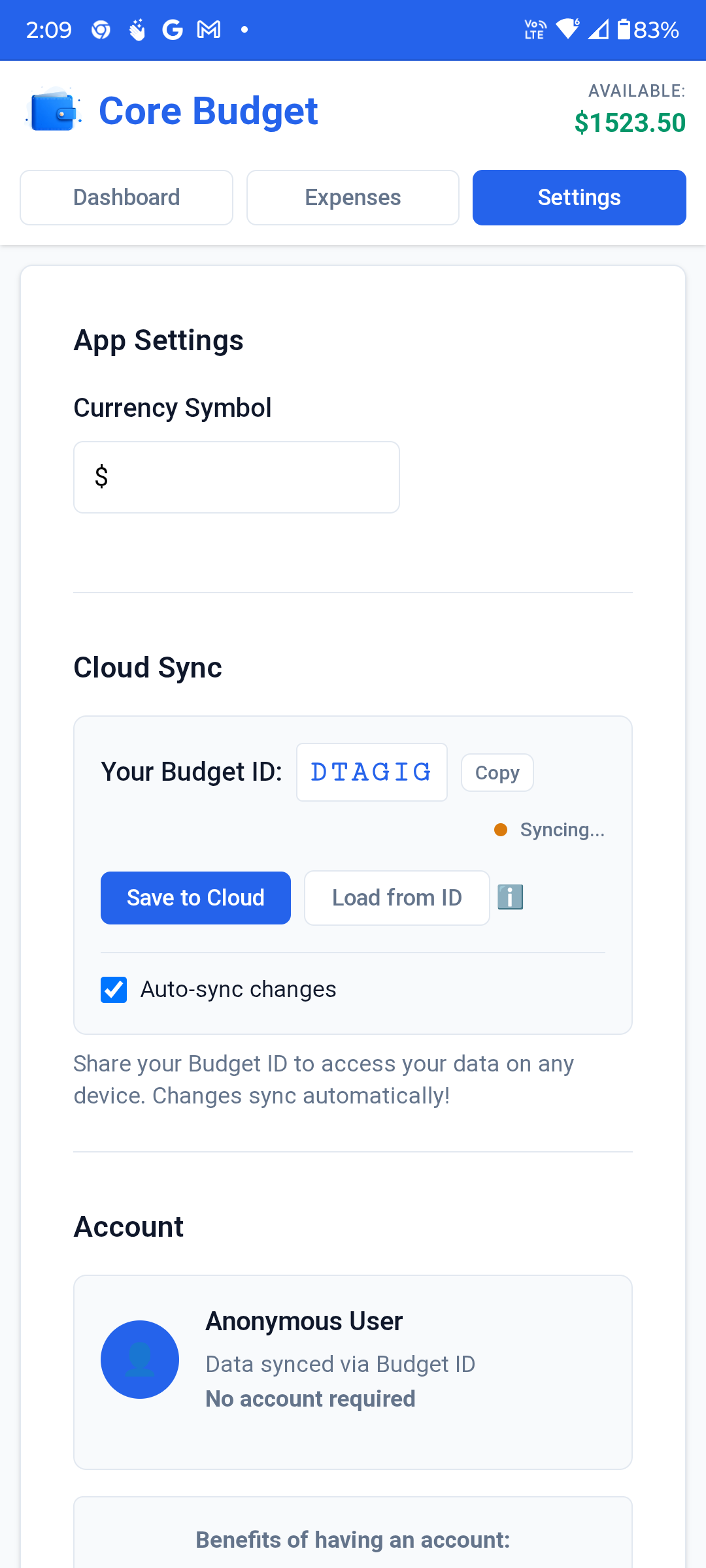Viewport: 706px width, 1568px height.
Task: Toggle the Auto-sync changes checkbox
Action: pos(114,989)
